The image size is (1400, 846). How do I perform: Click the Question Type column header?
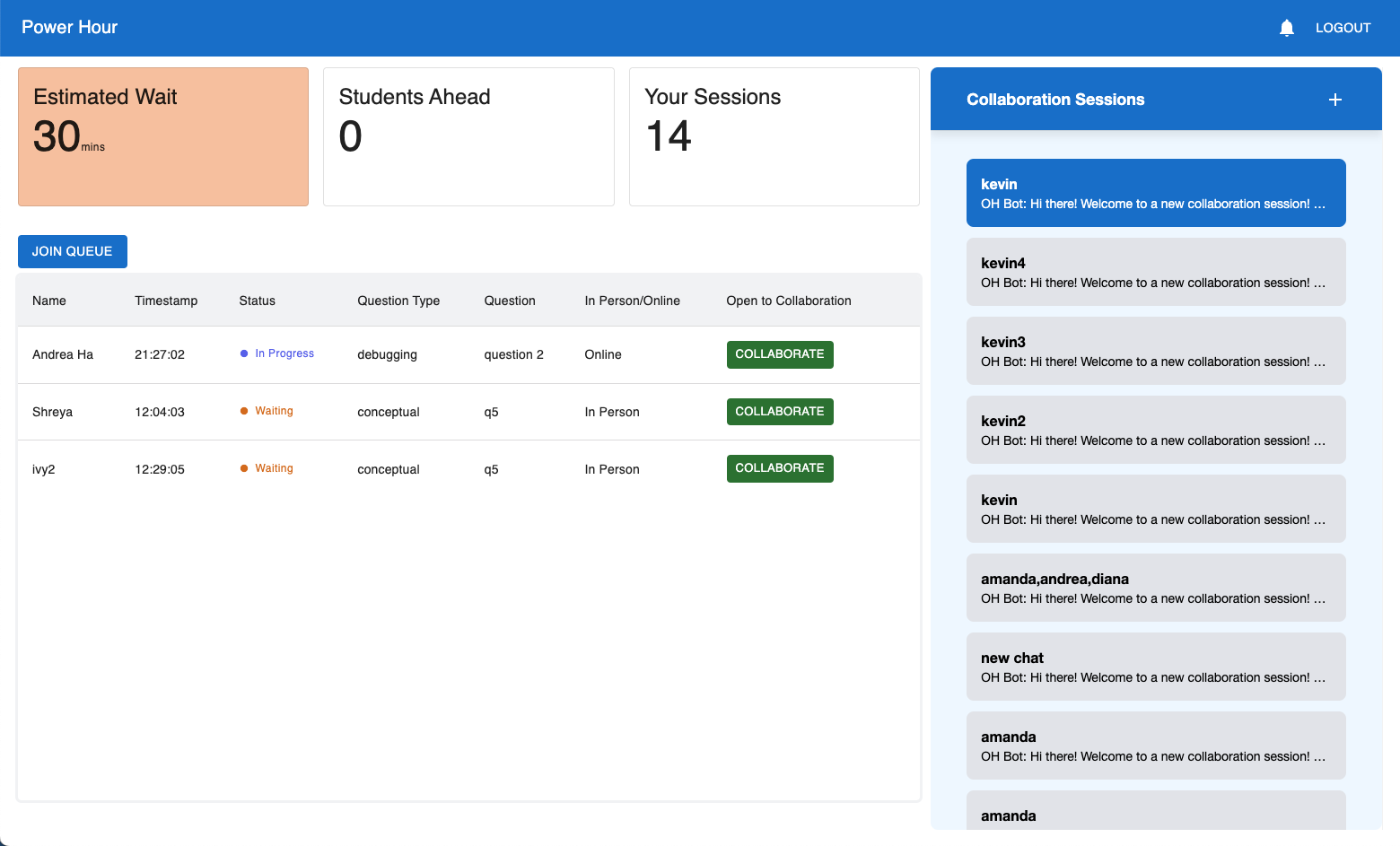click(398, 301)
